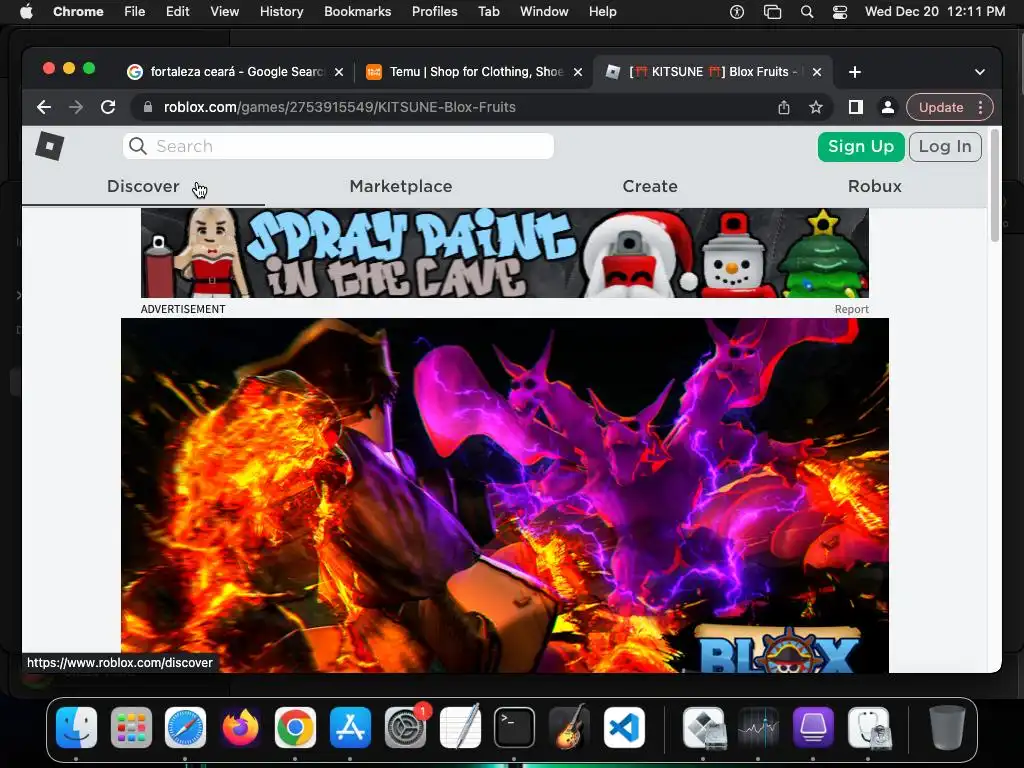This screenshot has width=1024, height=768.
Task: Open the Profiles menu
Action: [434, 11]
